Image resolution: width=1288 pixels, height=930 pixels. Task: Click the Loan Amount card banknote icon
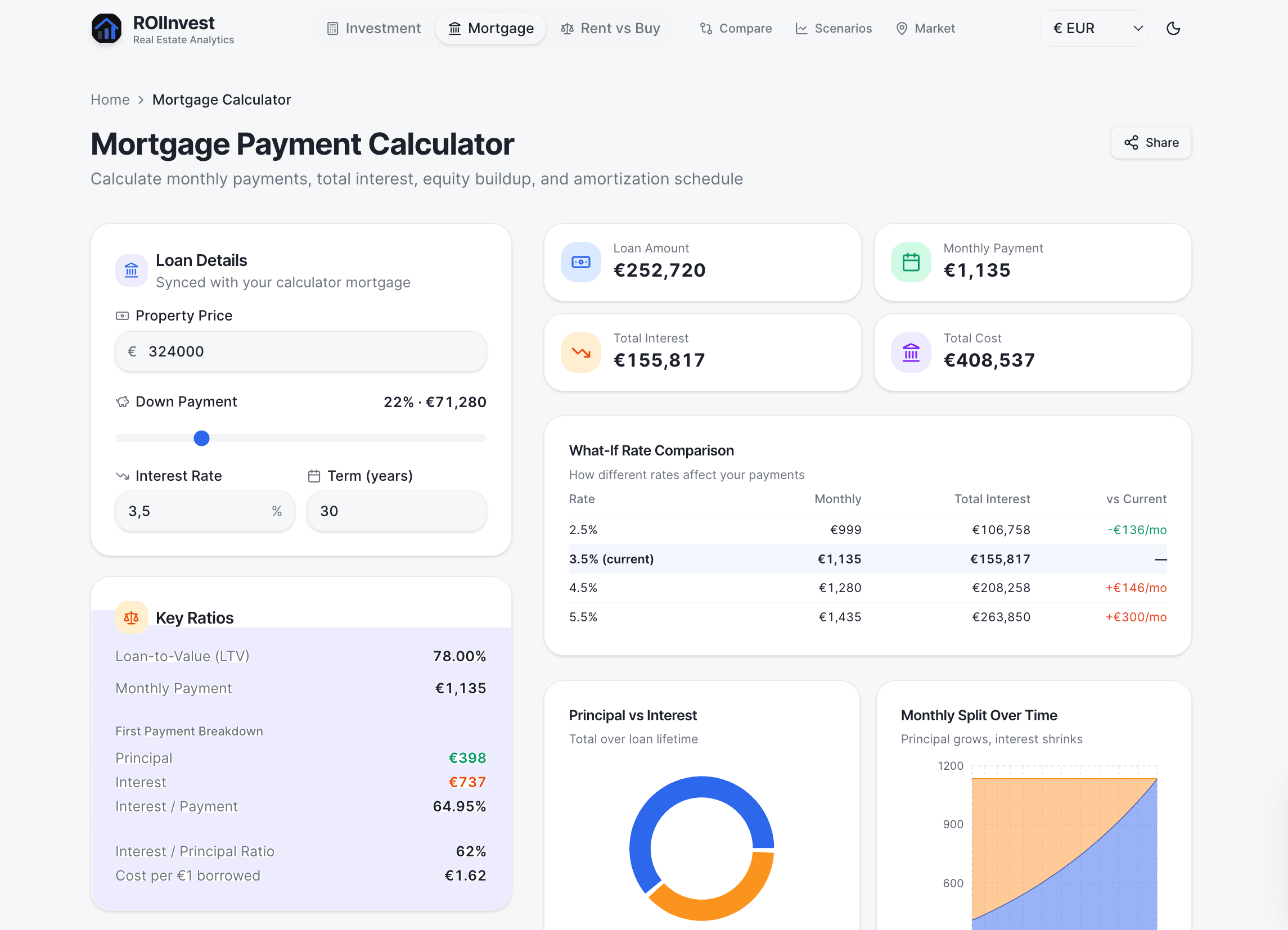(x=580, y=263)
